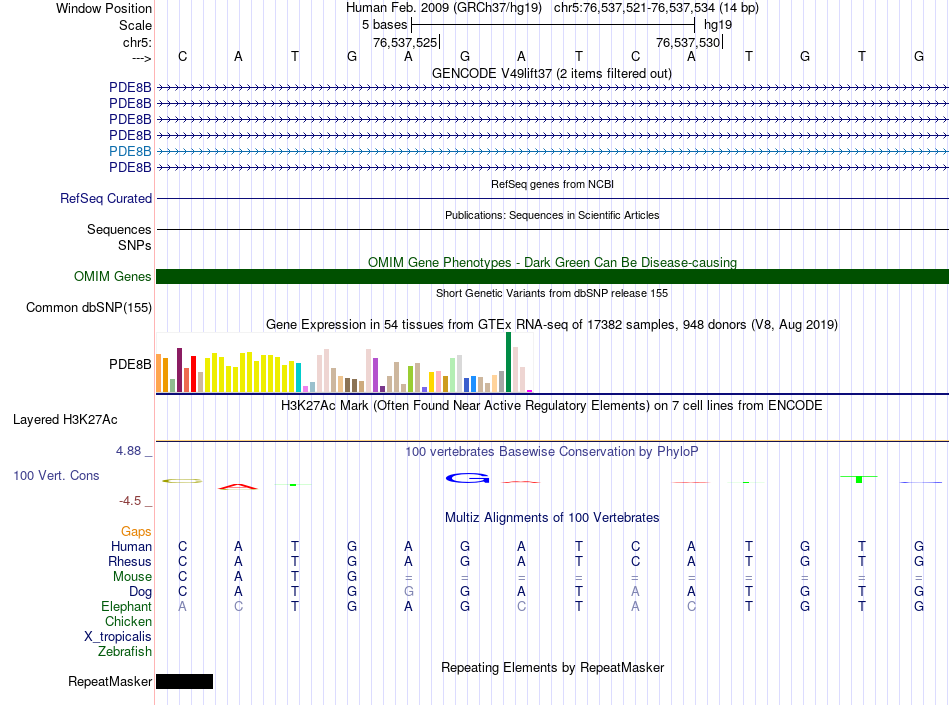This screenshot has height=705, width=950.
Task: Click the tallest dark green GTEx expression bar
Action: coord(508,362)
